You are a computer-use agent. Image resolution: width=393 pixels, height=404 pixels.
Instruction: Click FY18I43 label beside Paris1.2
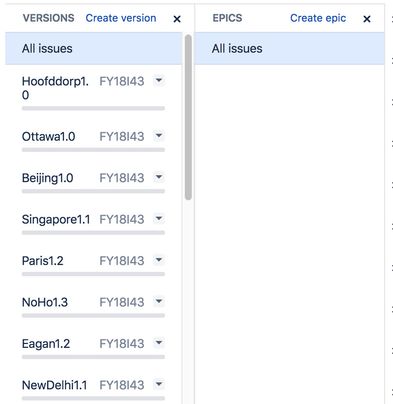coord(122,261)
